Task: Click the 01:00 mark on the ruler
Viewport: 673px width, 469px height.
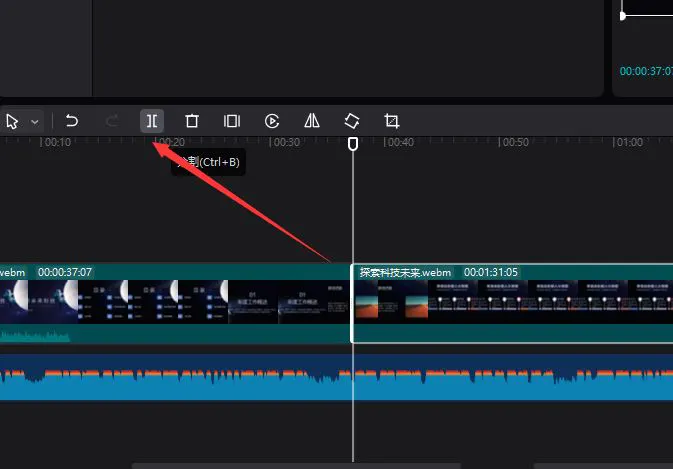Action: tap(628, 142)
